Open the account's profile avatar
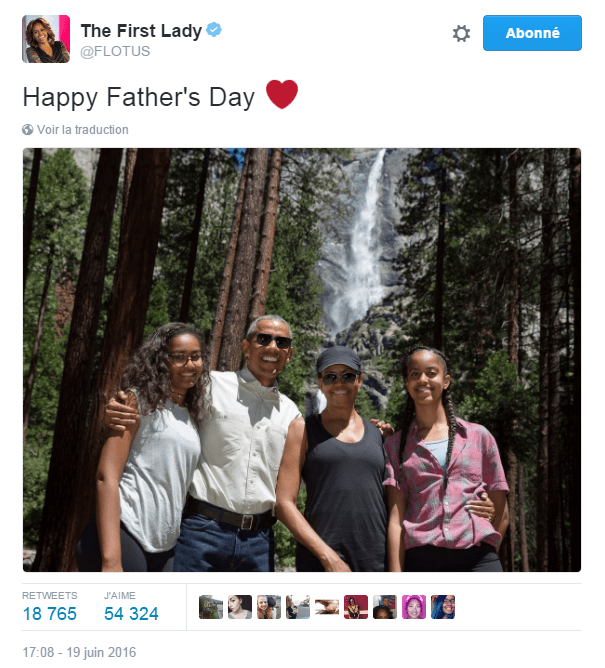Viewport: 605px width, 668px height. click(x=46, y=39)
